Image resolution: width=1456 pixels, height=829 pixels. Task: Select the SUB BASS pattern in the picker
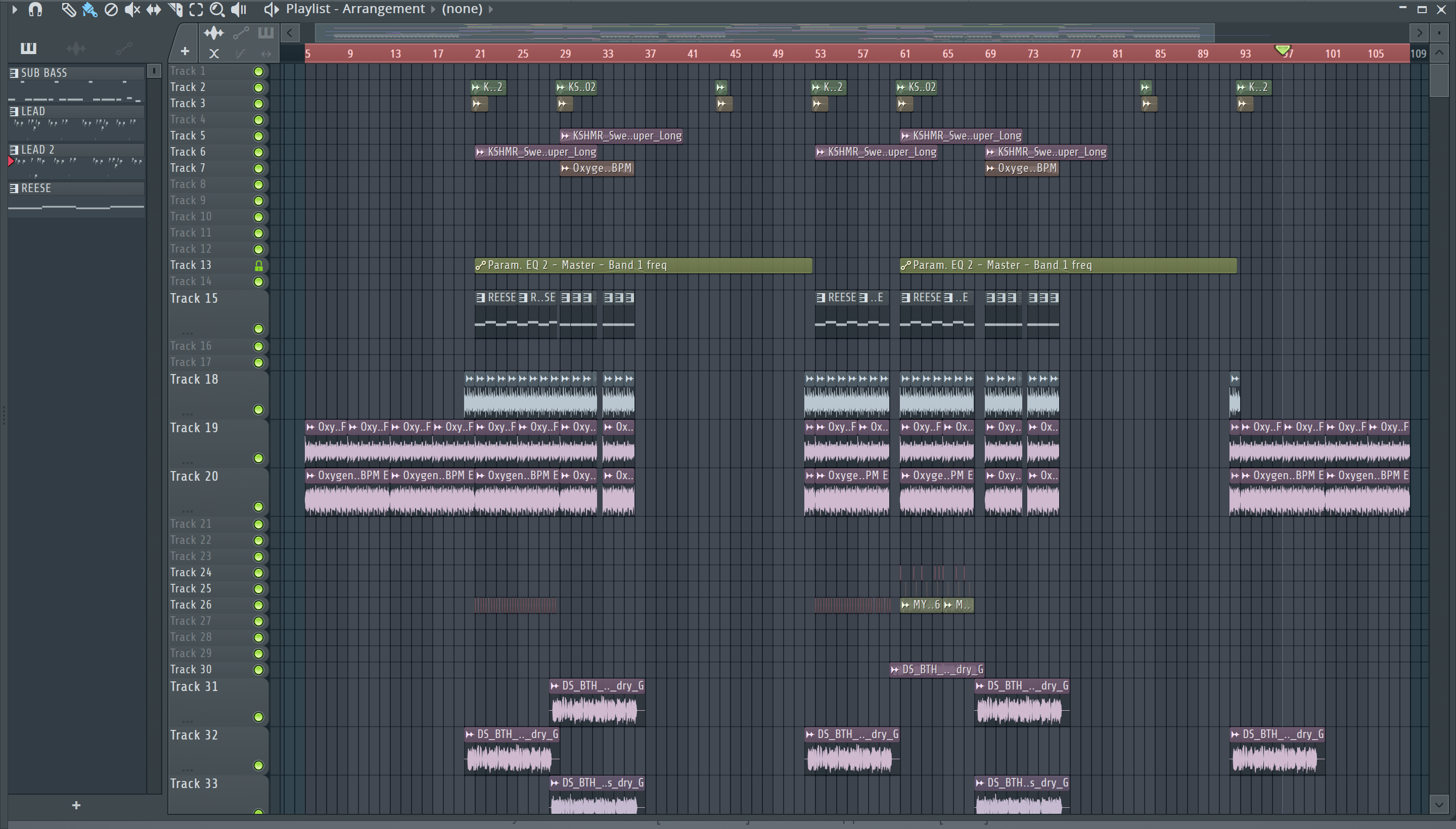76,84
